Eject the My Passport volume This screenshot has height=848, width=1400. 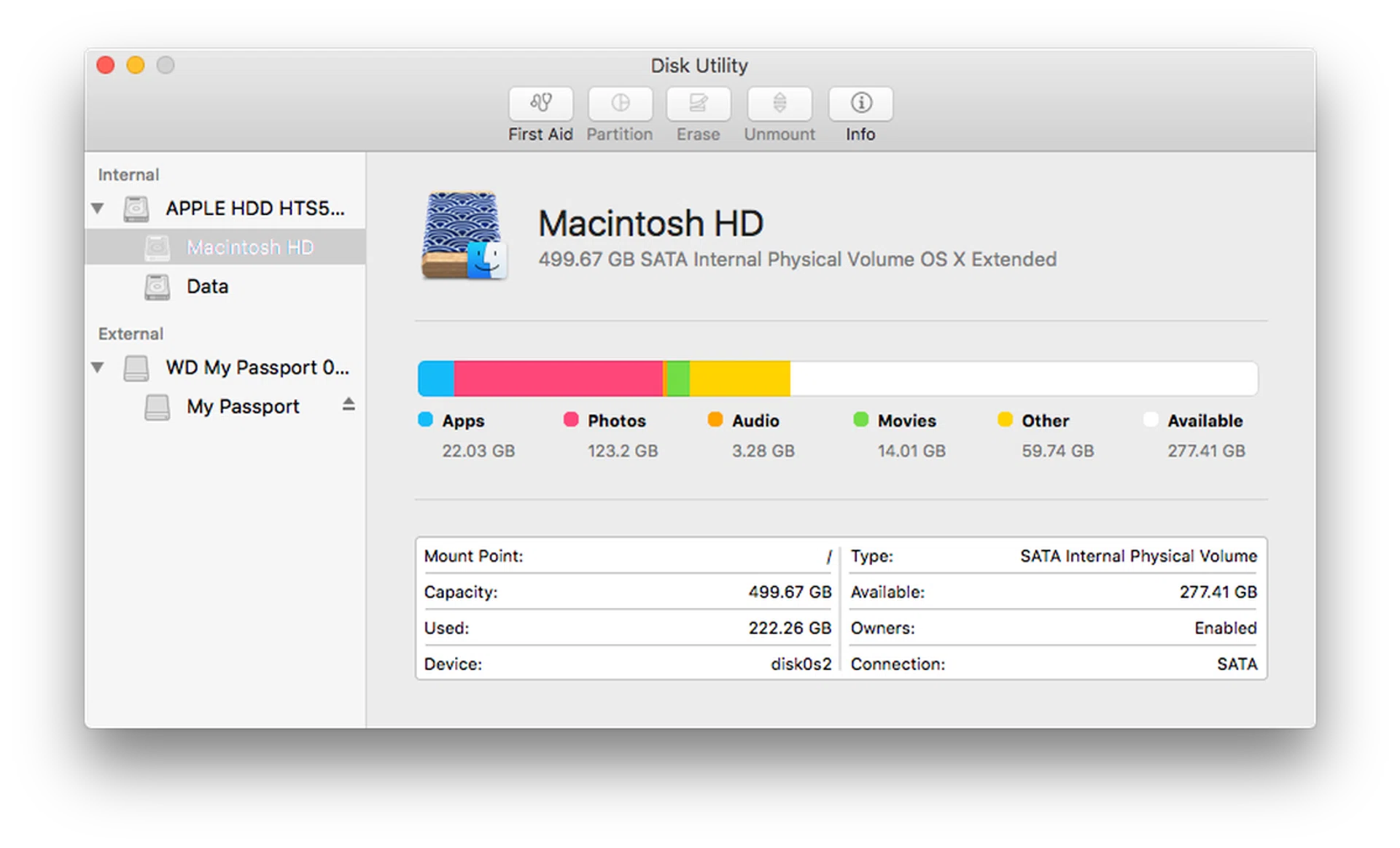(349, 405)
